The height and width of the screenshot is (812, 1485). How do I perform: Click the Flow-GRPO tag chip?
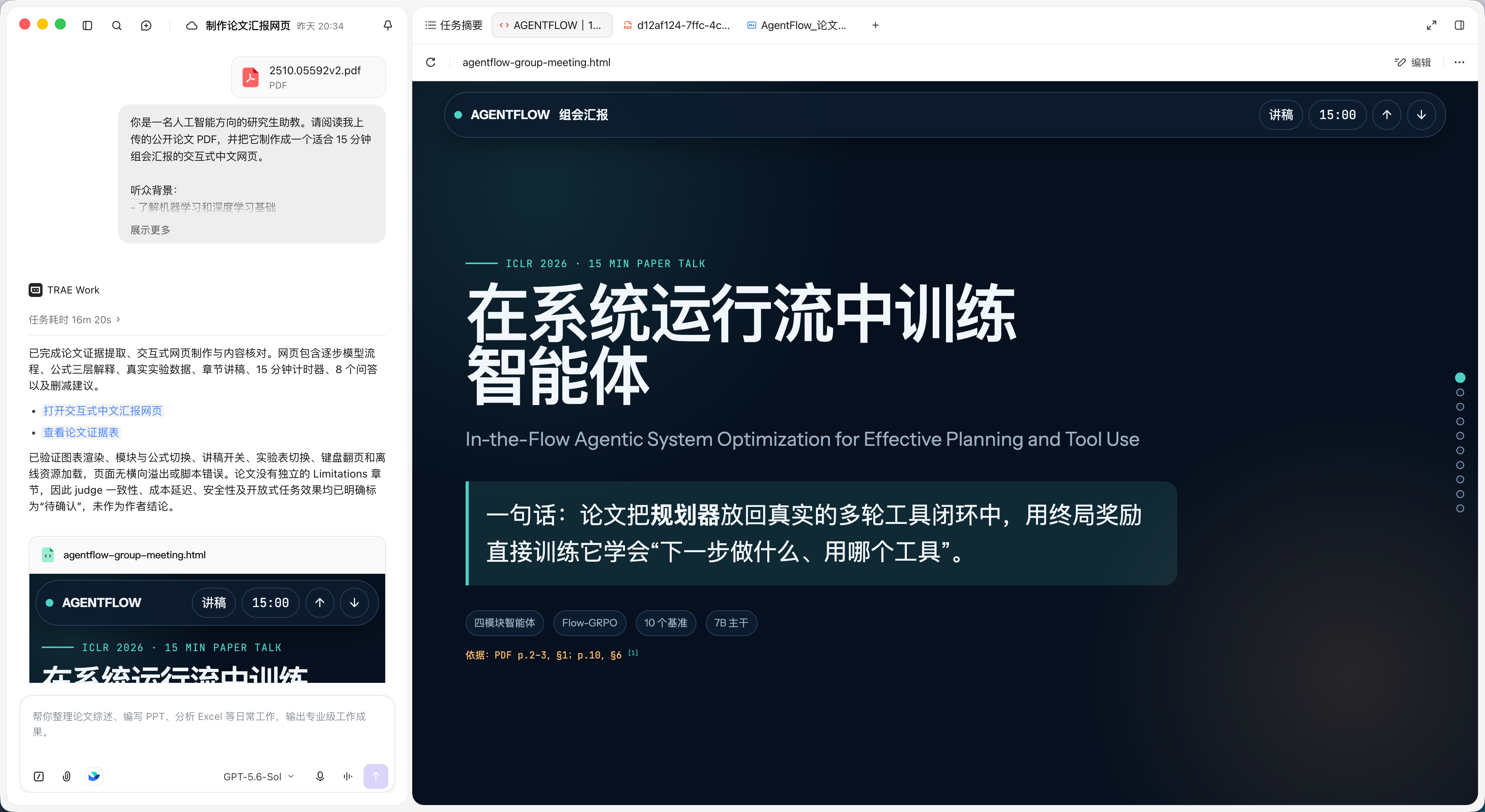pos(589,623)
